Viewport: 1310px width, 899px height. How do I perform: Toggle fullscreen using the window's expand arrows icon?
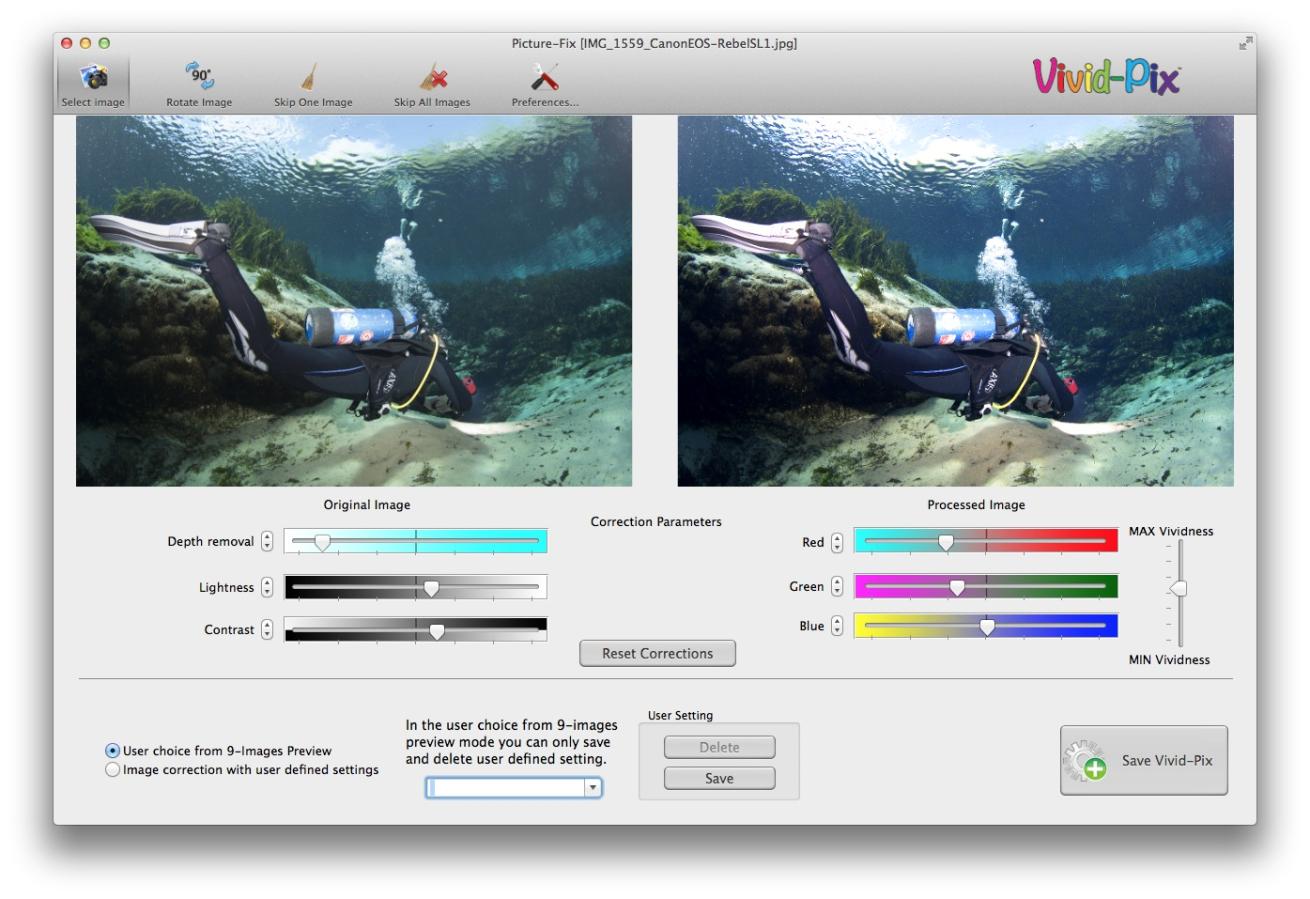(x=1244, y=43)
